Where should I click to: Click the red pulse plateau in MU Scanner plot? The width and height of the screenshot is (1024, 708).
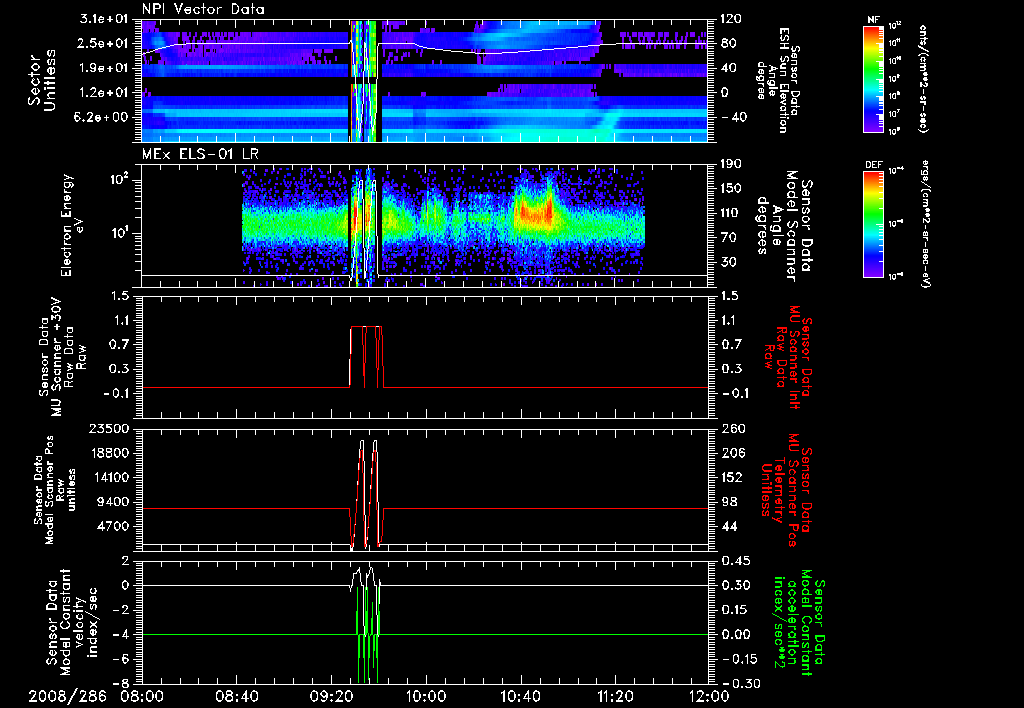coord(366,327)
